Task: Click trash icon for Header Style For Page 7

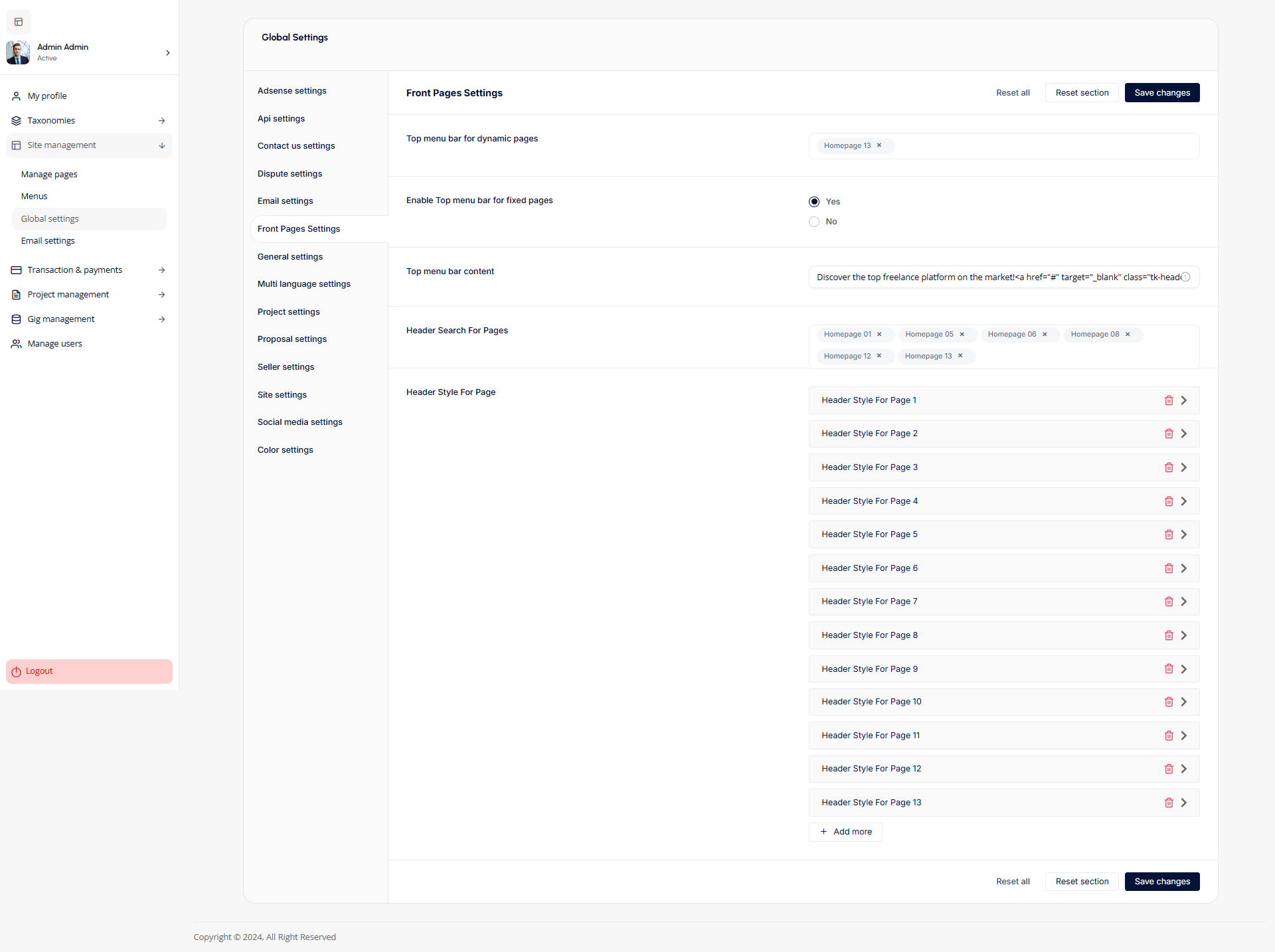Action: pyautogui.click(x=1169, y=601)
